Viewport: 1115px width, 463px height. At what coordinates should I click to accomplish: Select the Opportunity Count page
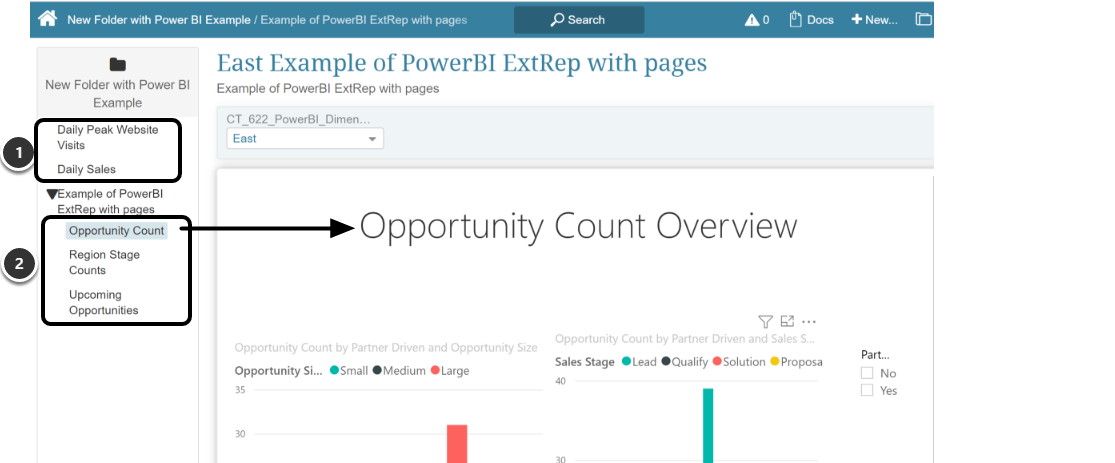point(117,230)
